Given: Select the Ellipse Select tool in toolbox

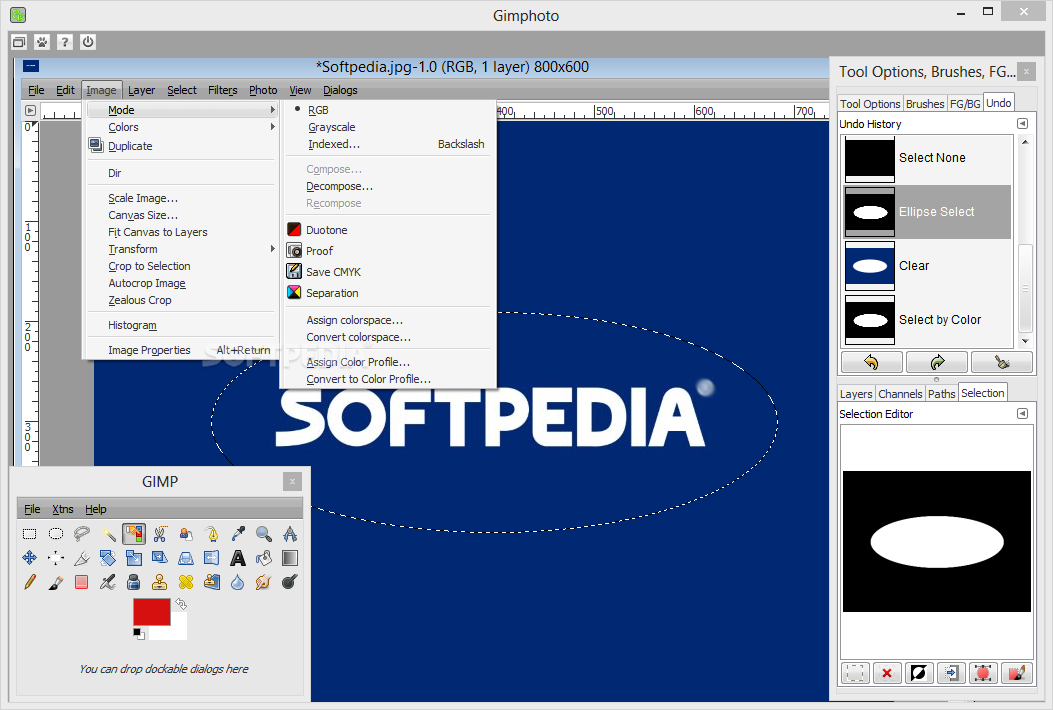Looking at the screenshot, I should pyautogui.click(x=56, y=534).
